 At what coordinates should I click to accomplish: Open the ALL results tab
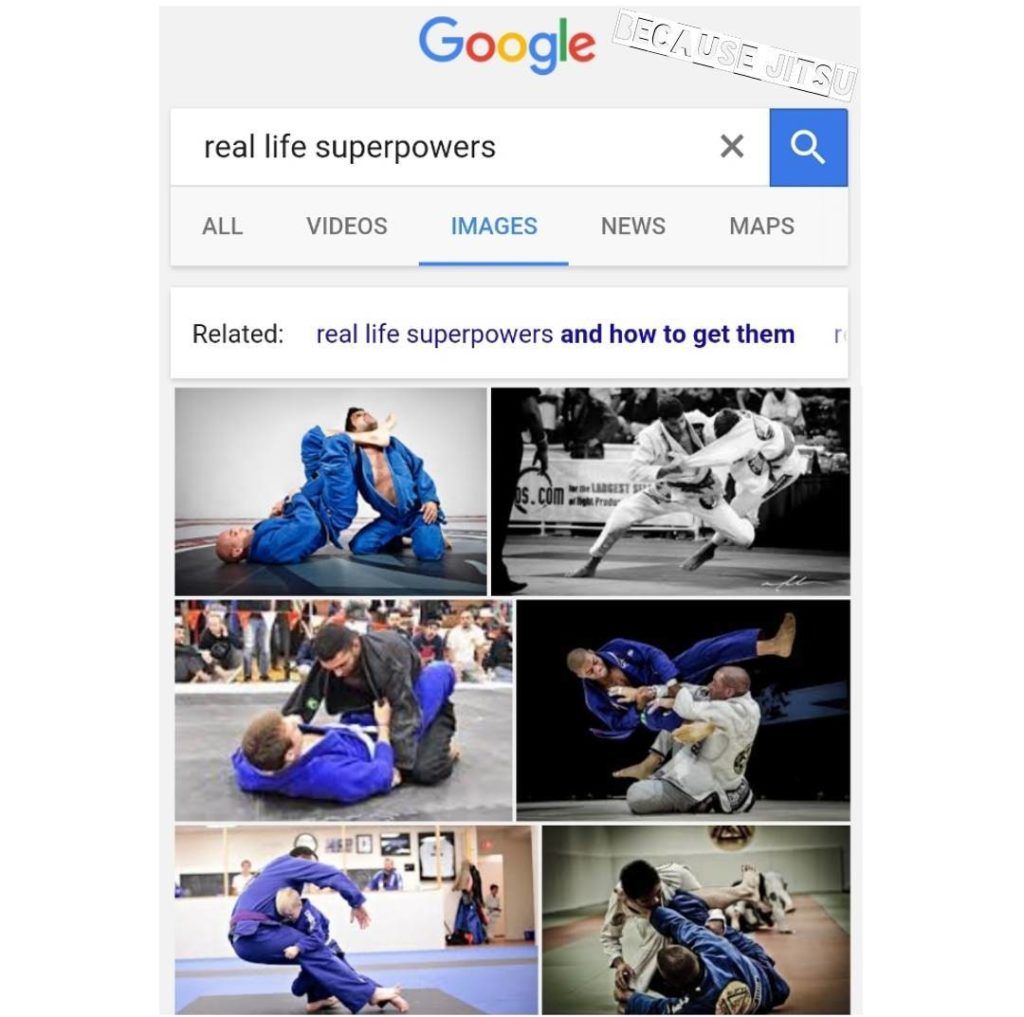pos(222,226)
